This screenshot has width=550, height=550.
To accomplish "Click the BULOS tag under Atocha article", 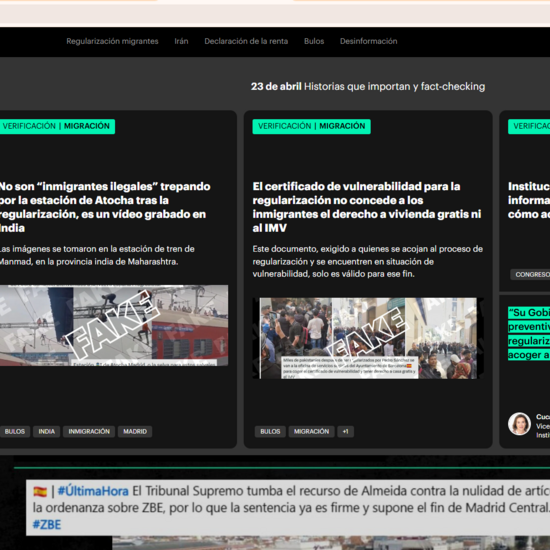I will click(x=15, y=431).
